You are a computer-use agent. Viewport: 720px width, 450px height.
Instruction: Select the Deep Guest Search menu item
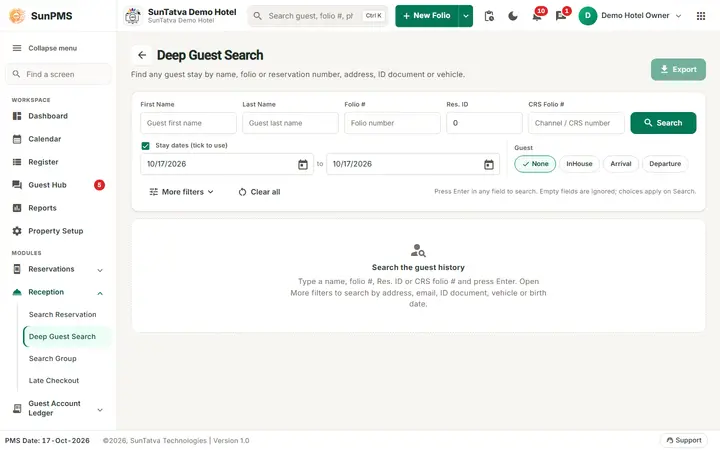point(67,337)
